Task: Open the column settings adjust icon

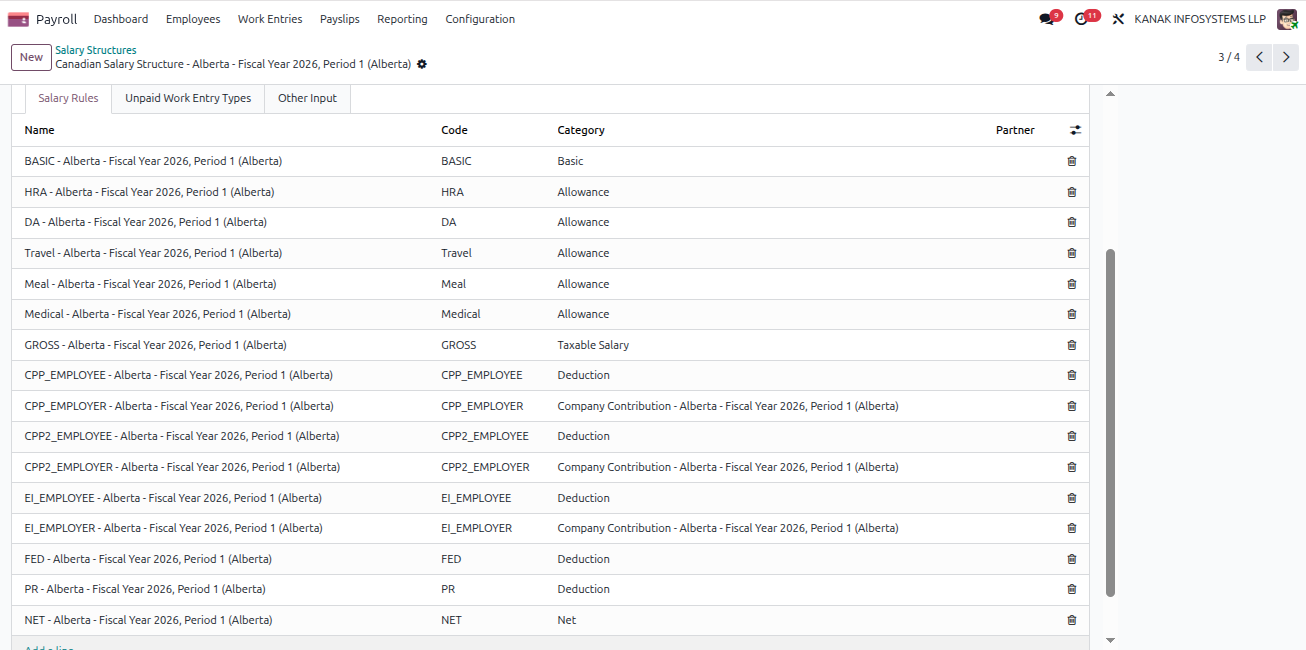Action: [x=1075, y=130]
